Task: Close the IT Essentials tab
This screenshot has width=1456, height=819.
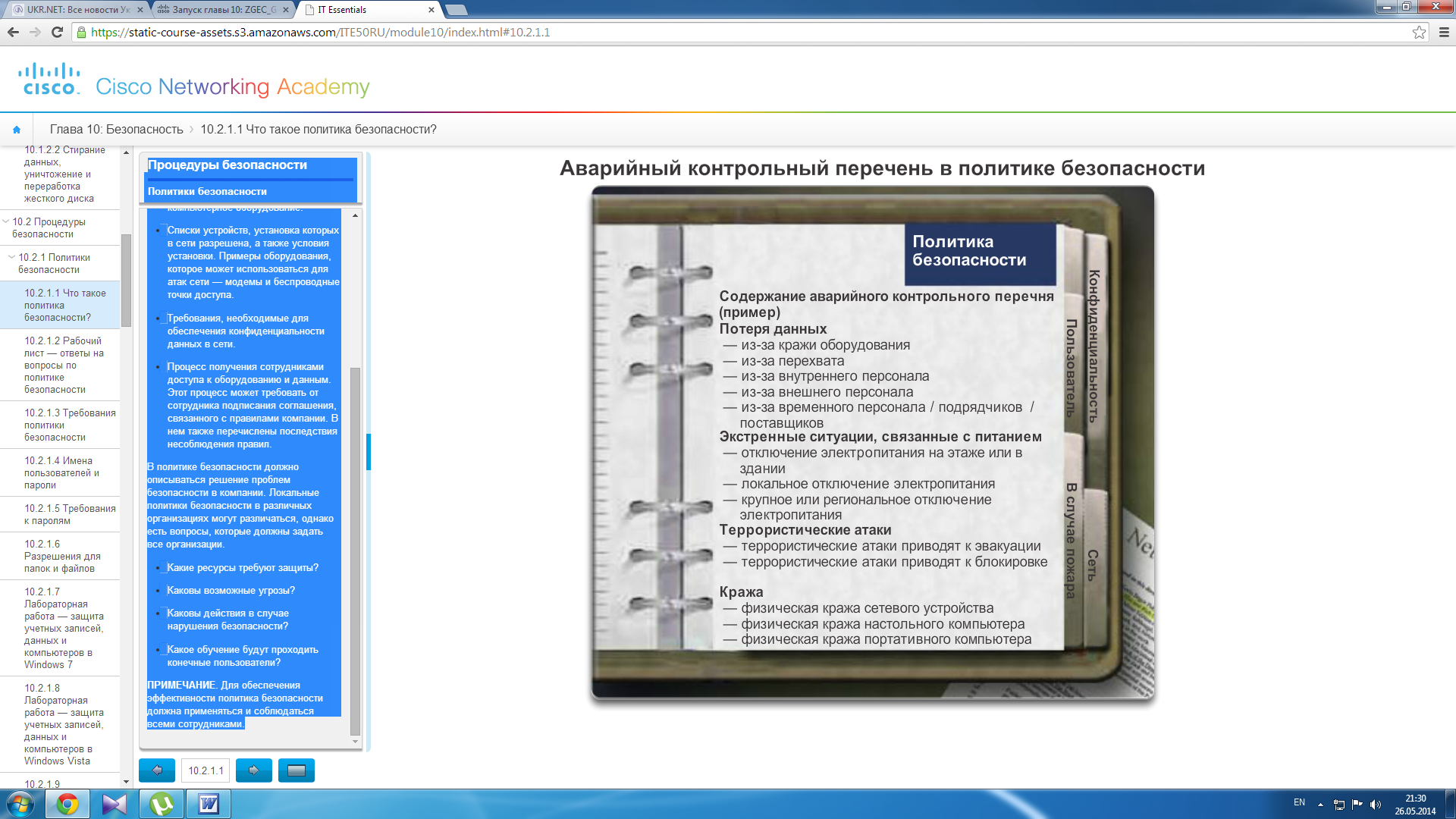Action: click(x=431, y=10)
